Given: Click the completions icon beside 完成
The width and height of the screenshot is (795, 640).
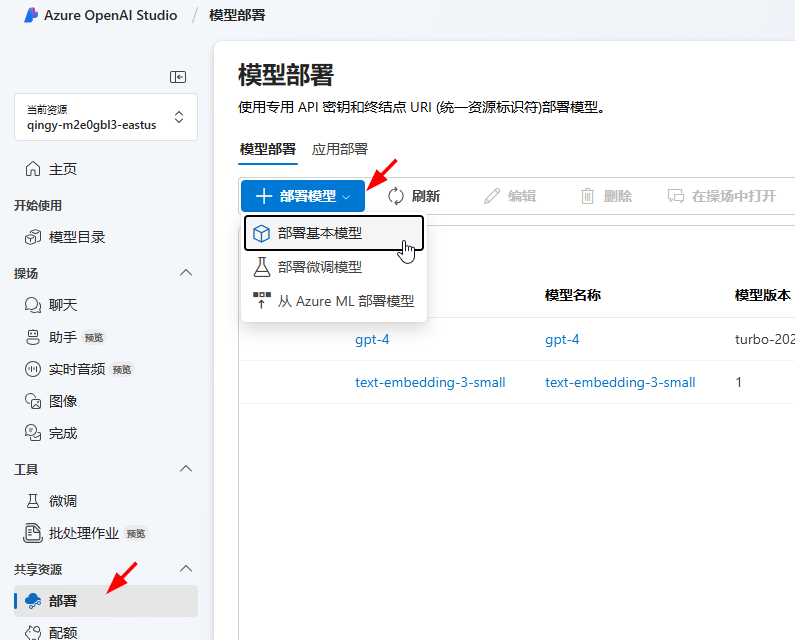Looking at the screenshot, I should point(33,434).
